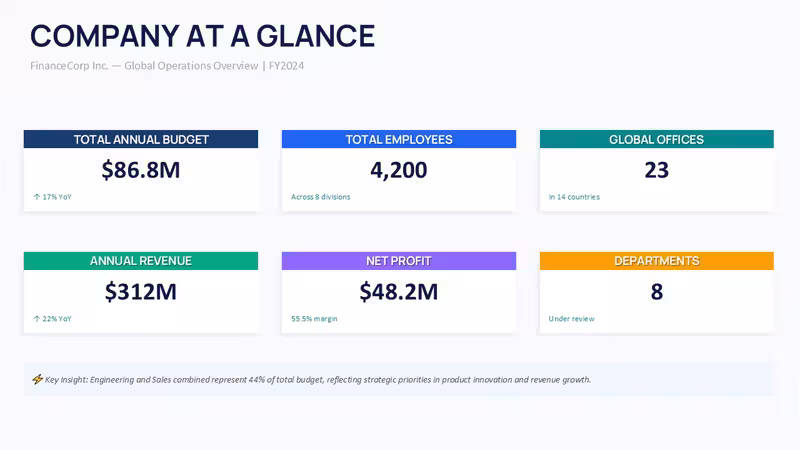The width and height of the screenshot is (800, 450).
Task: Click the 23 global offices number
Action: pos(657,170)
